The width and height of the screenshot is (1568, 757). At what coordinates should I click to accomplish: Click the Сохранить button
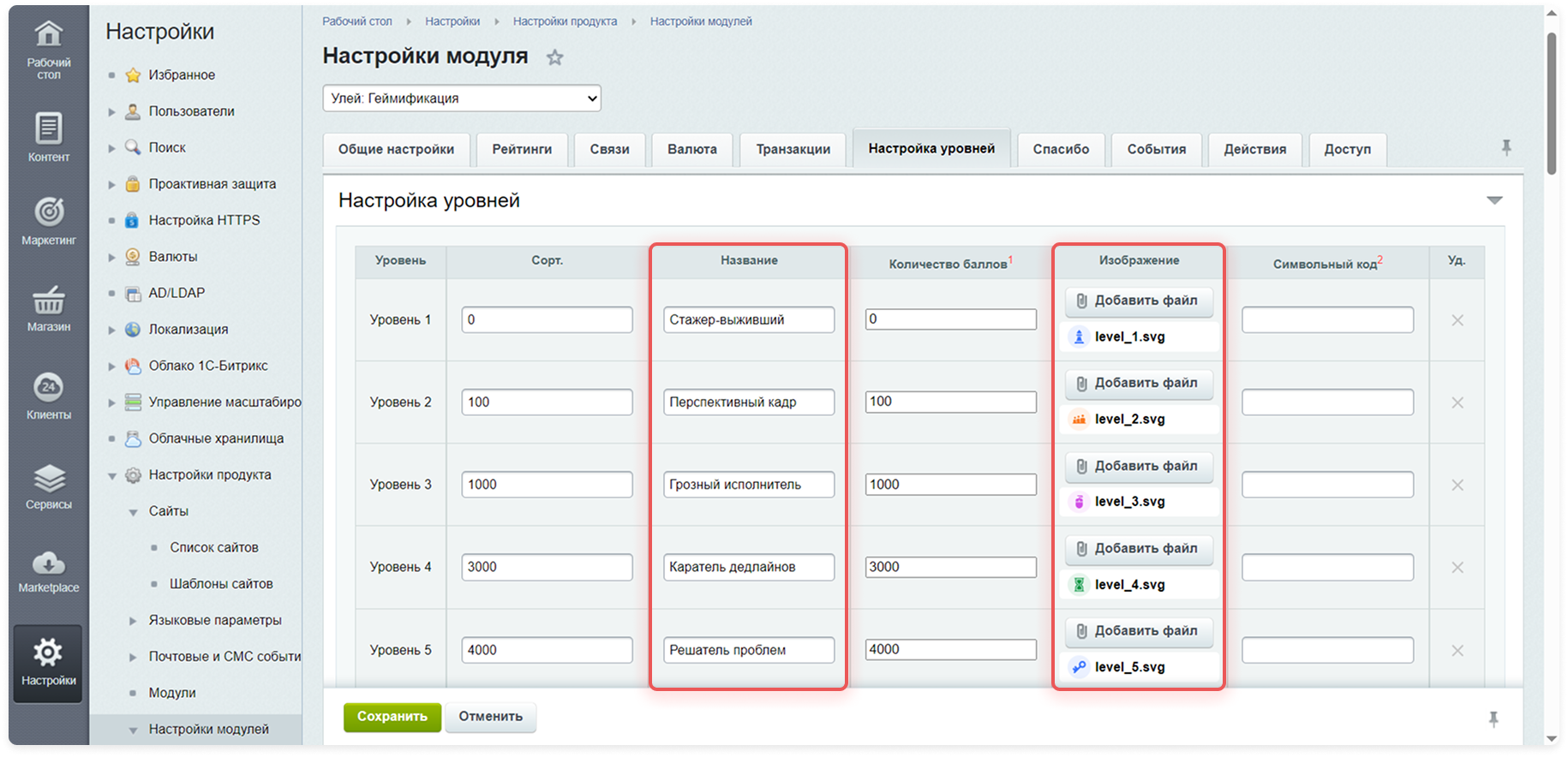click(x=392, y=717)
